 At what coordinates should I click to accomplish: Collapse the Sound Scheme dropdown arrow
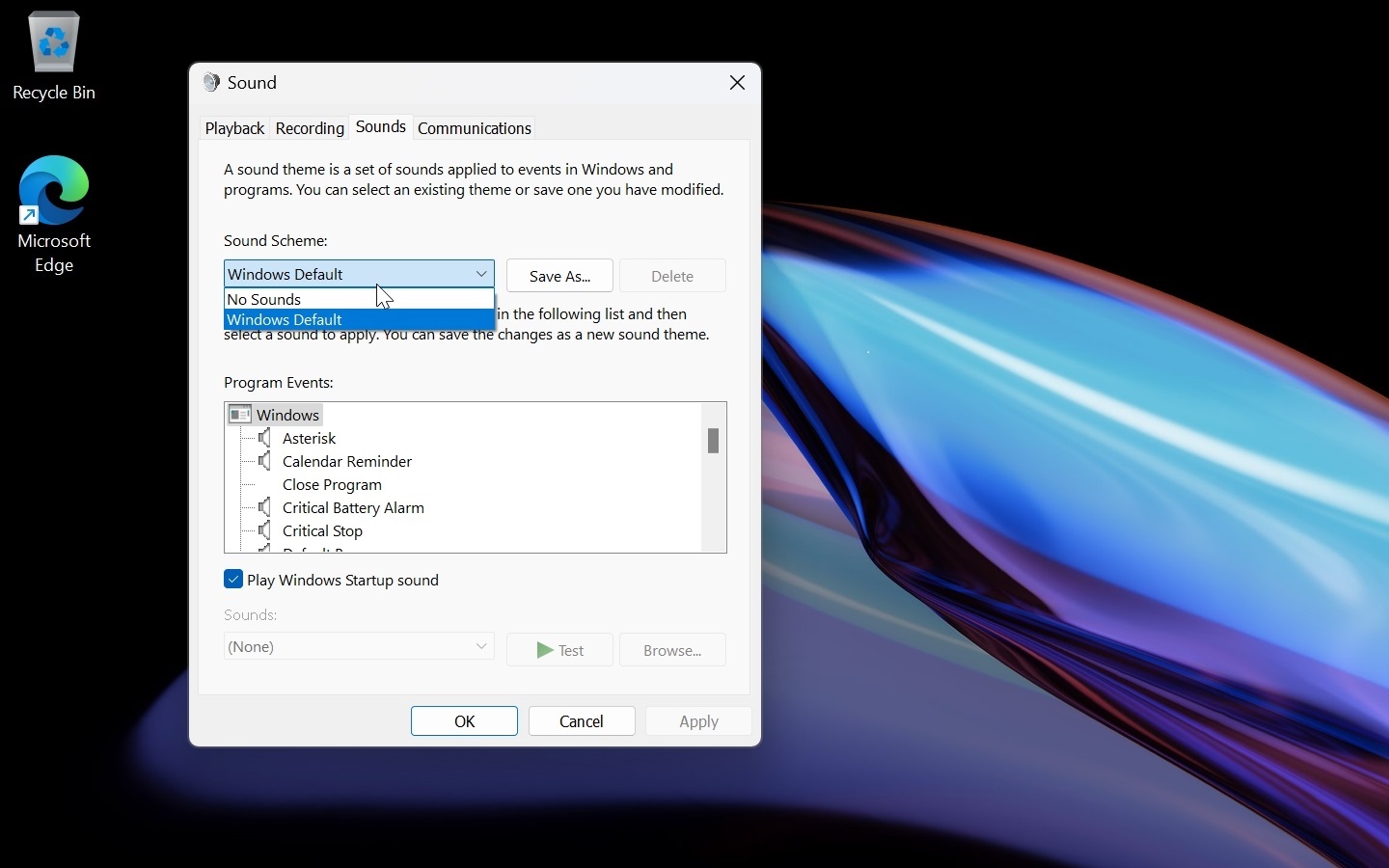[x=481, y=275]
